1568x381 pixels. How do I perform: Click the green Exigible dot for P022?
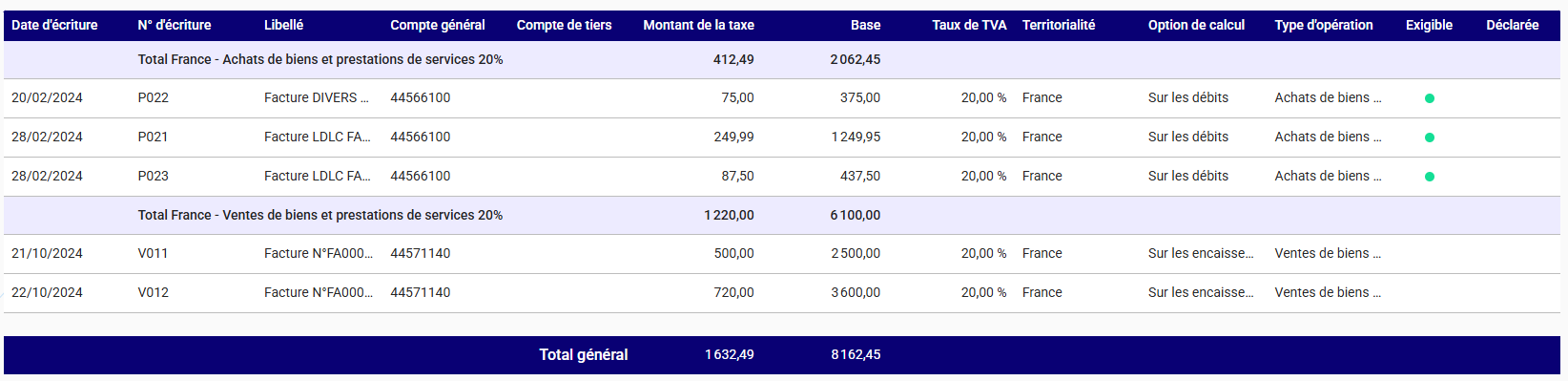coord(1429,98)
